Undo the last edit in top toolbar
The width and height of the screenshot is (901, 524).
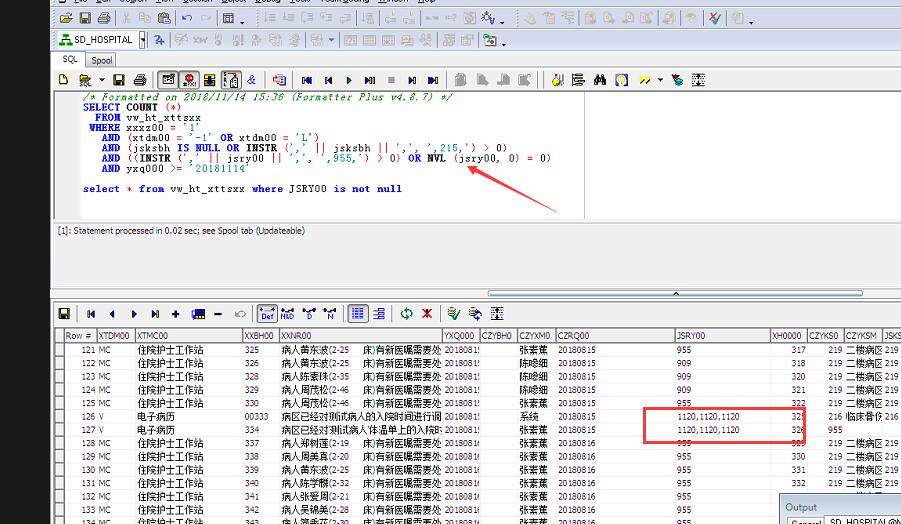187,18
